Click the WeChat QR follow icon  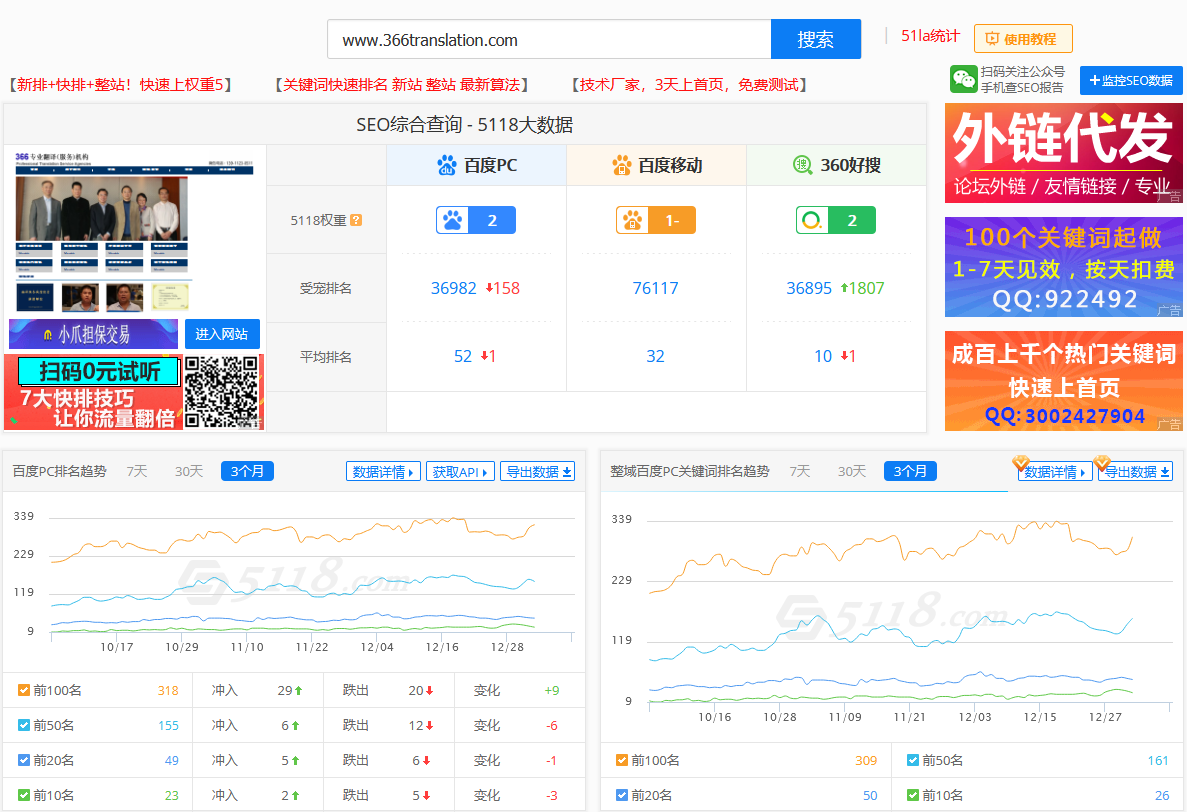click(964, 79)
